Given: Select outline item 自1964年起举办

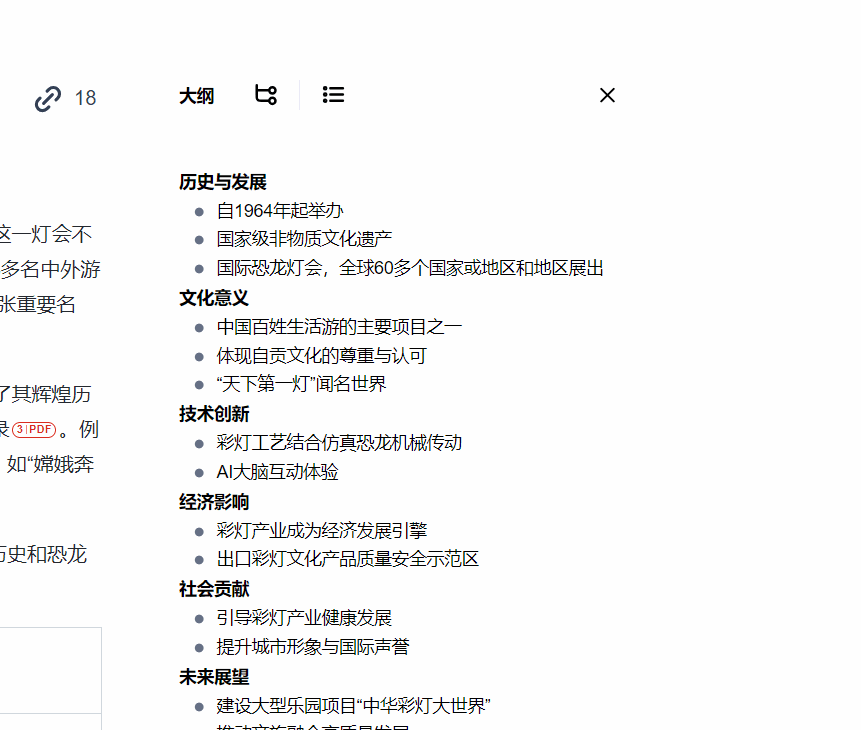Looking at the screenshot, I should [279, 211].
